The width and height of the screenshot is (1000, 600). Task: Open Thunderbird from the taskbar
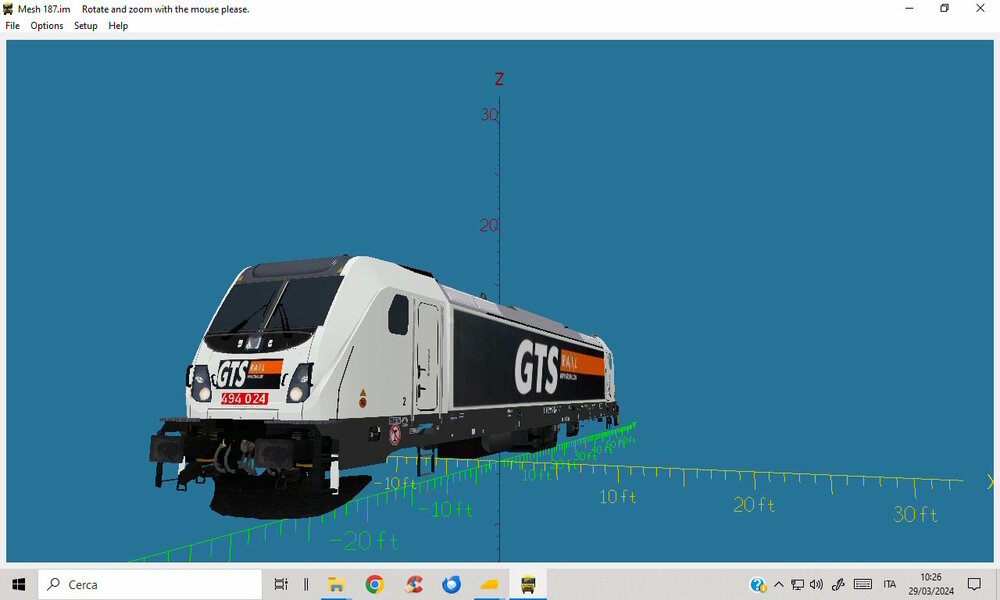(452, 584)
